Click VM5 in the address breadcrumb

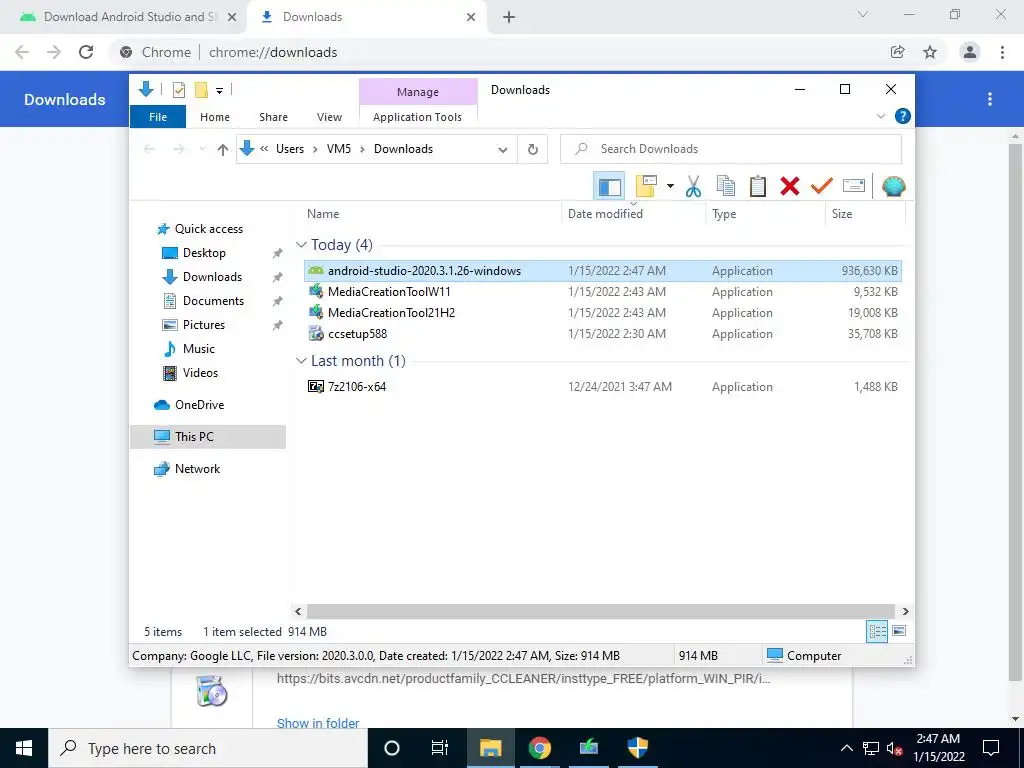339,149
